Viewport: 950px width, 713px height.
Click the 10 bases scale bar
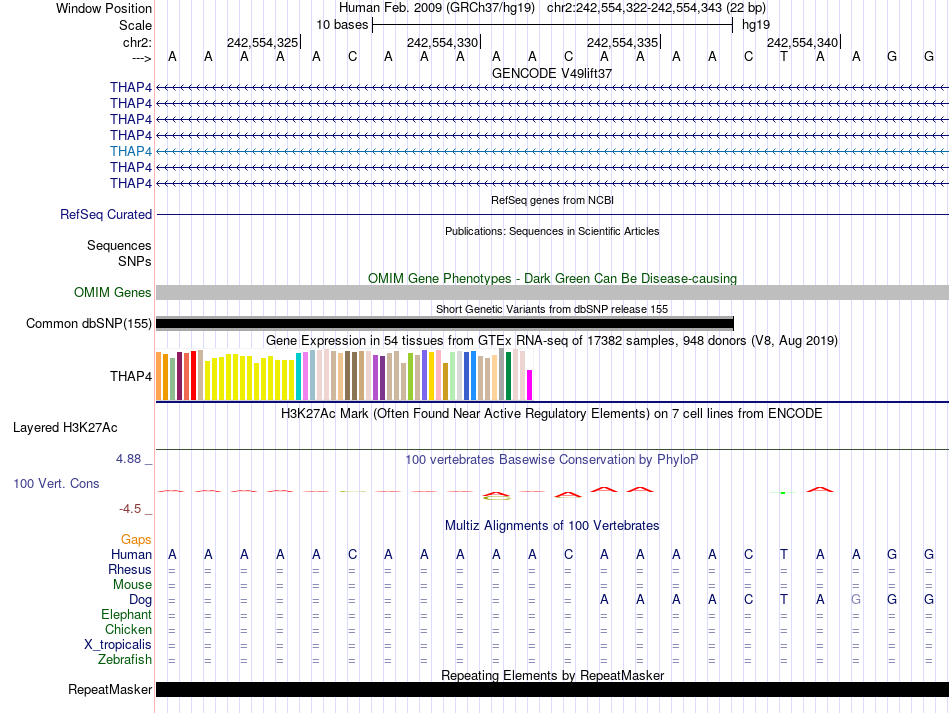tap(552, 24)
